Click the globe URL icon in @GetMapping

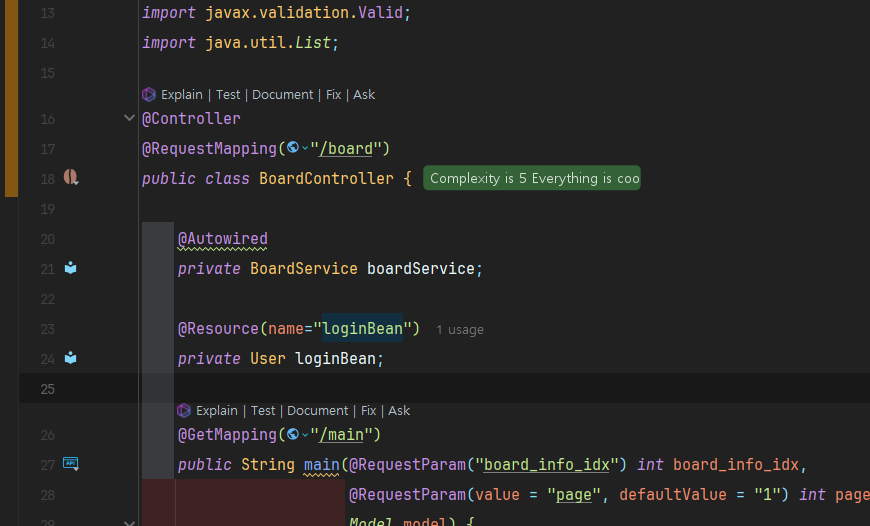coord(293,434)
